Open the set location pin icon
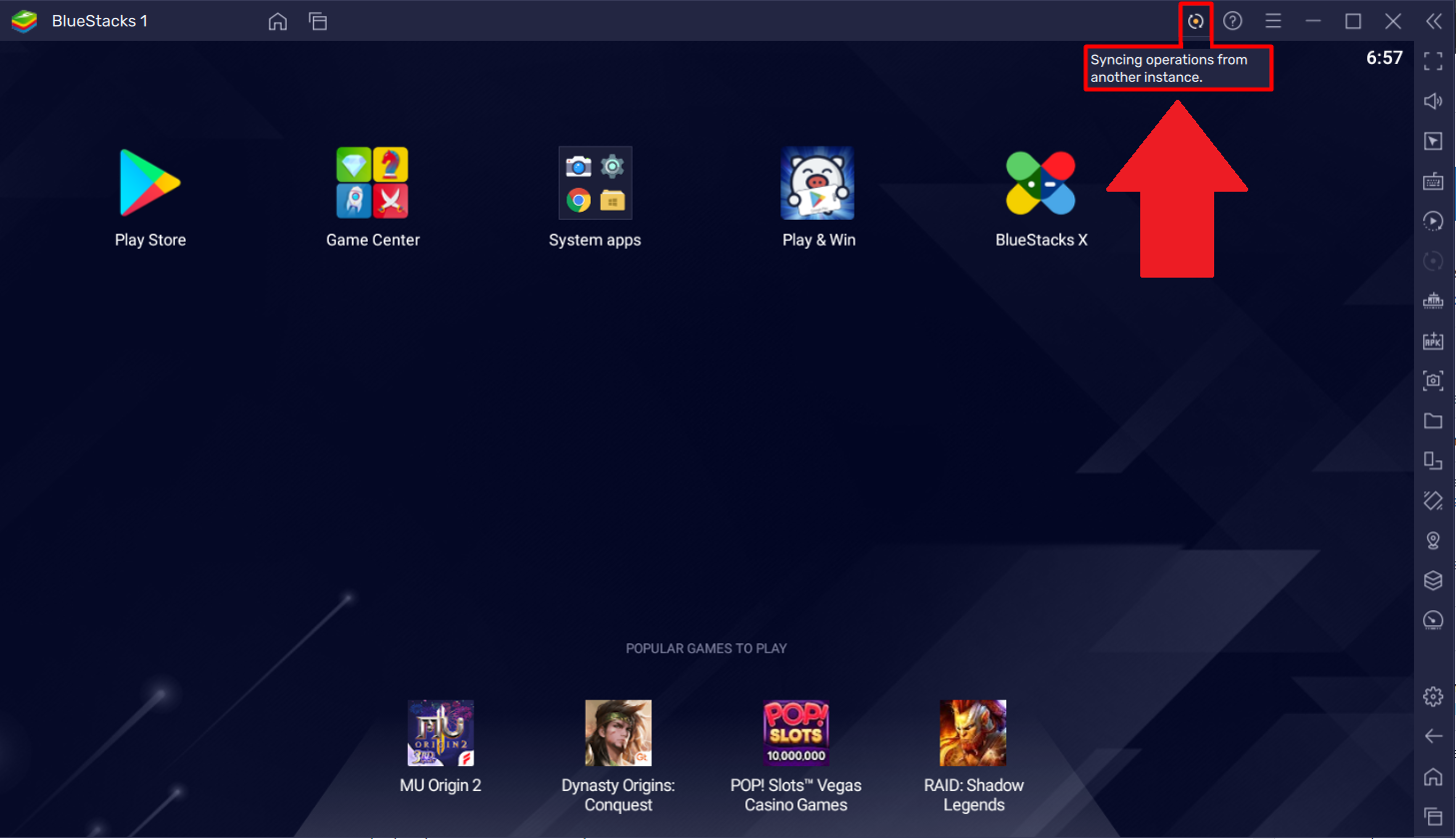 pyautogui.click(x=1433, y=540)
